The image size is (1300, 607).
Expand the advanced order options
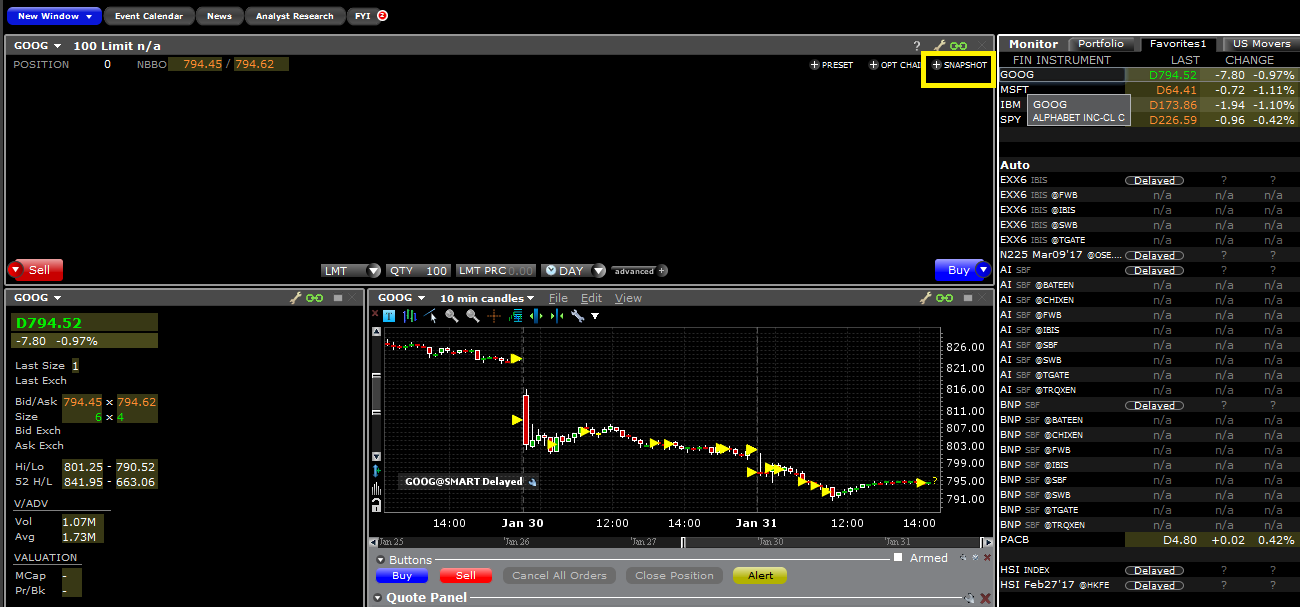pos(640,271)
